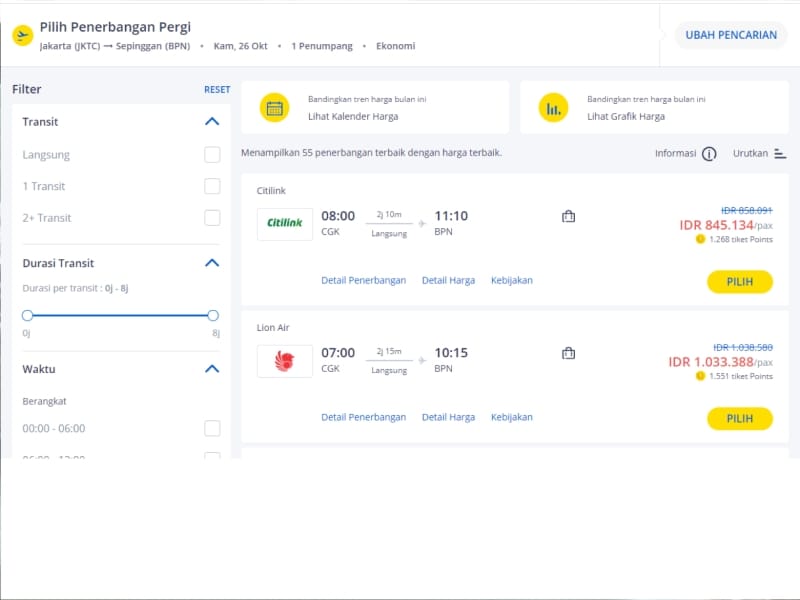Click the Citilink airline logo
Screen dimensions: 800x600
point(285,224)
